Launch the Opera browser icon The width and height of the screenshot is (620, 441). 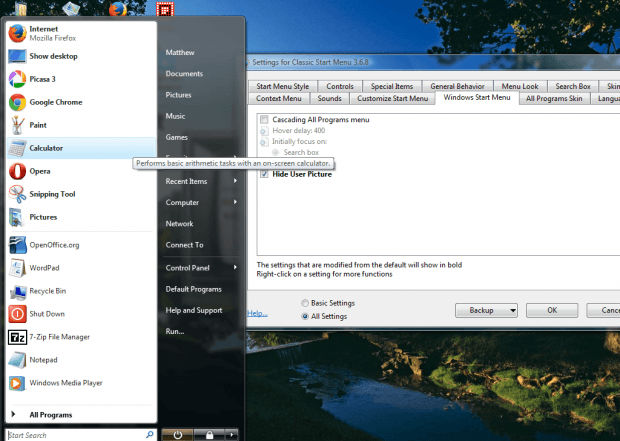(17, 171)
